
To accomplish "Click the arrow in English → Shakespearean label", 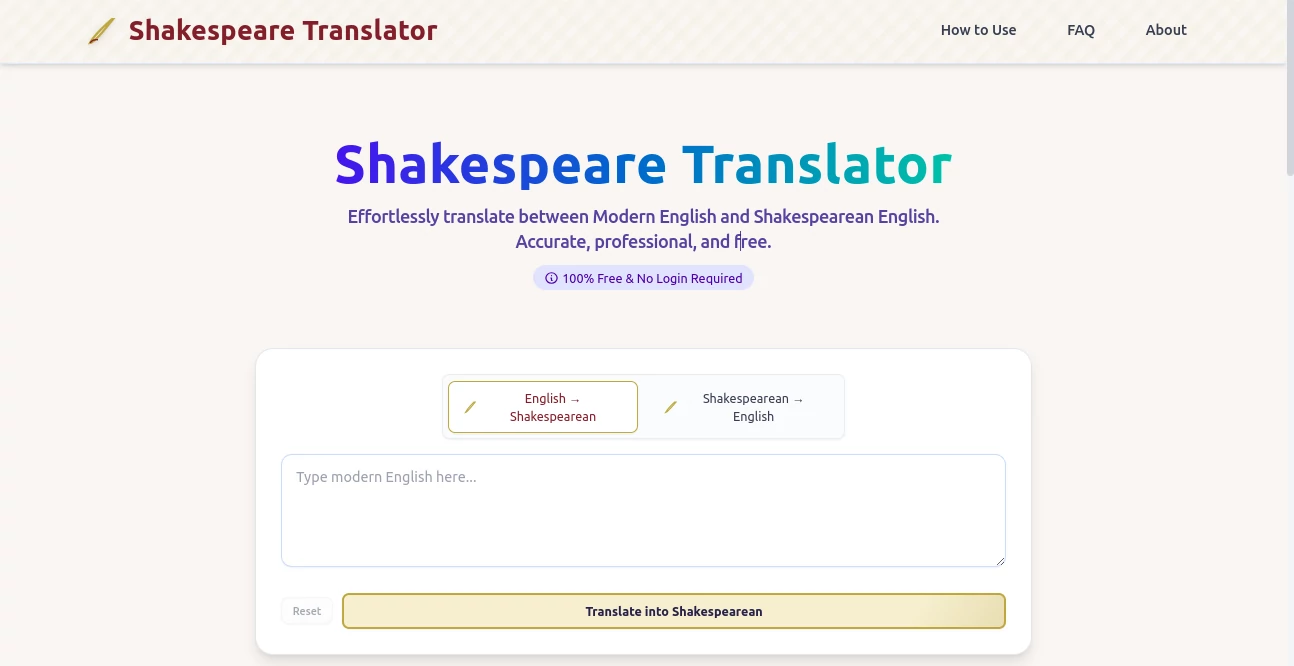I will (575, 399).
